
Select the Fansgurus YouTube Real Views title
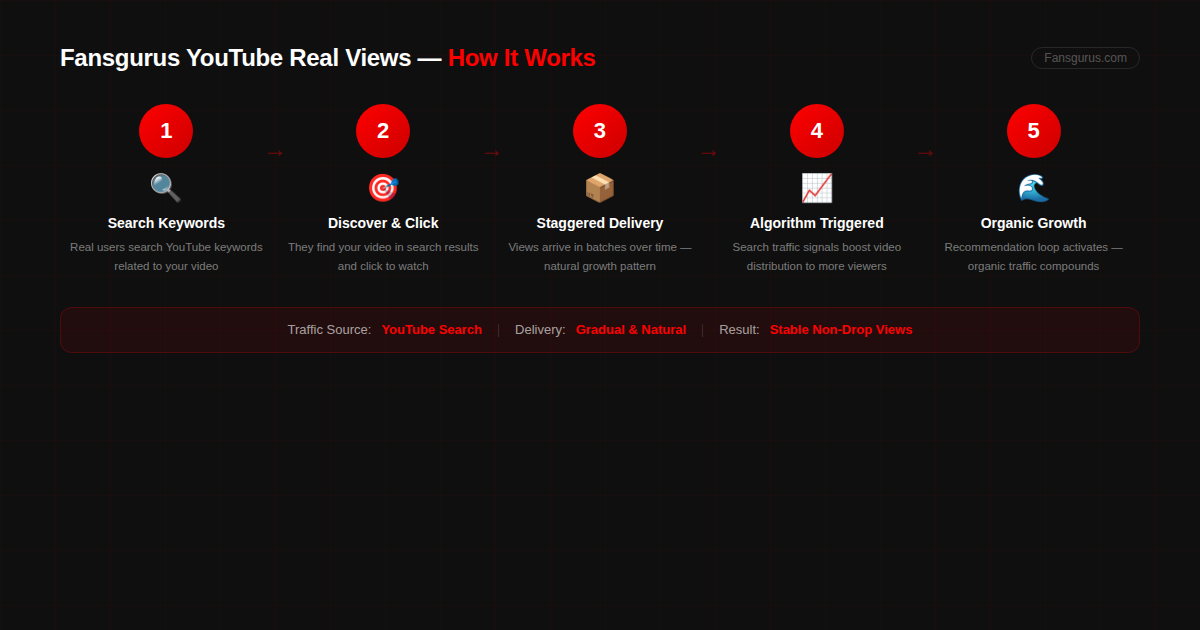(235, 57)
